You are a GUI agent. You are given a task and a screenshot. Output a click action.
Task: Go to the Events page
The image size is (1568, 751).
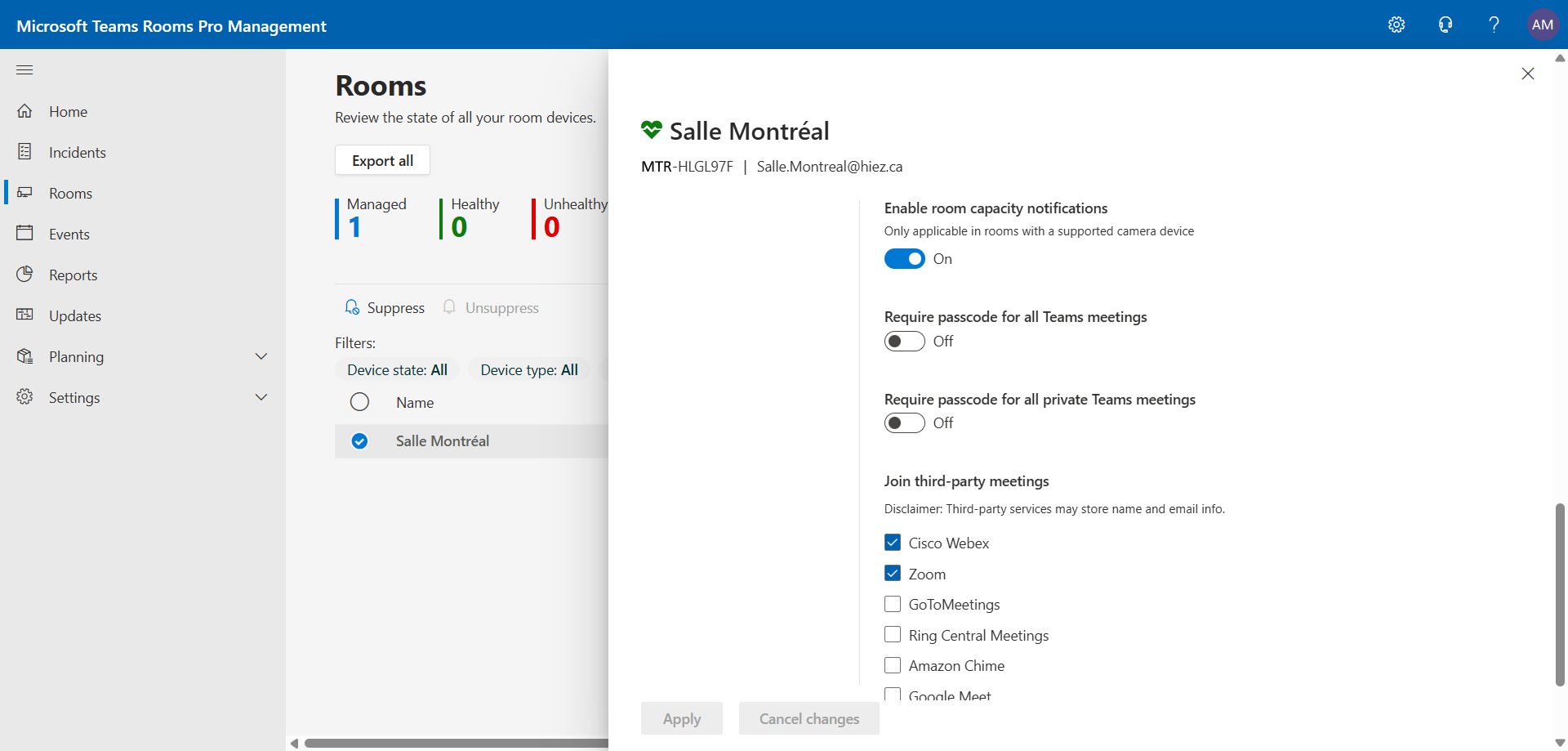69,235
